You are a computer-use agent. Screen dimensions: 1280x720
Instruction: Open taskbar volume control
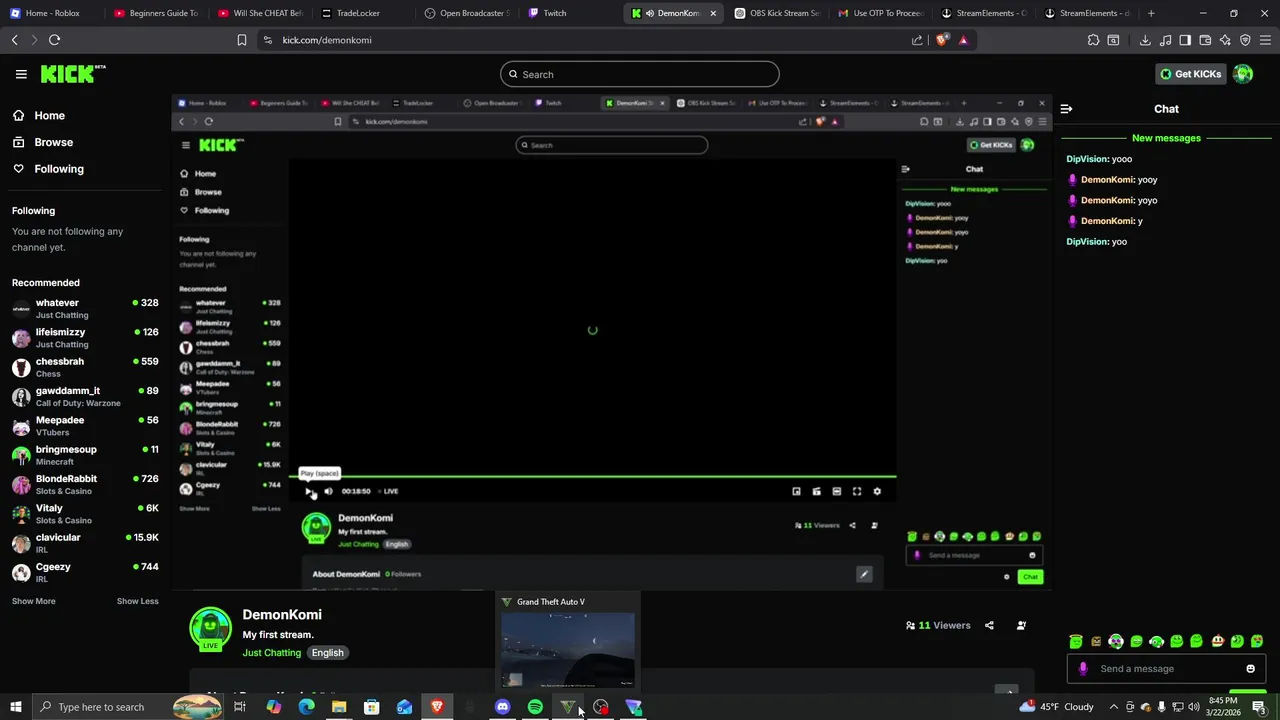pos(1194,707)
